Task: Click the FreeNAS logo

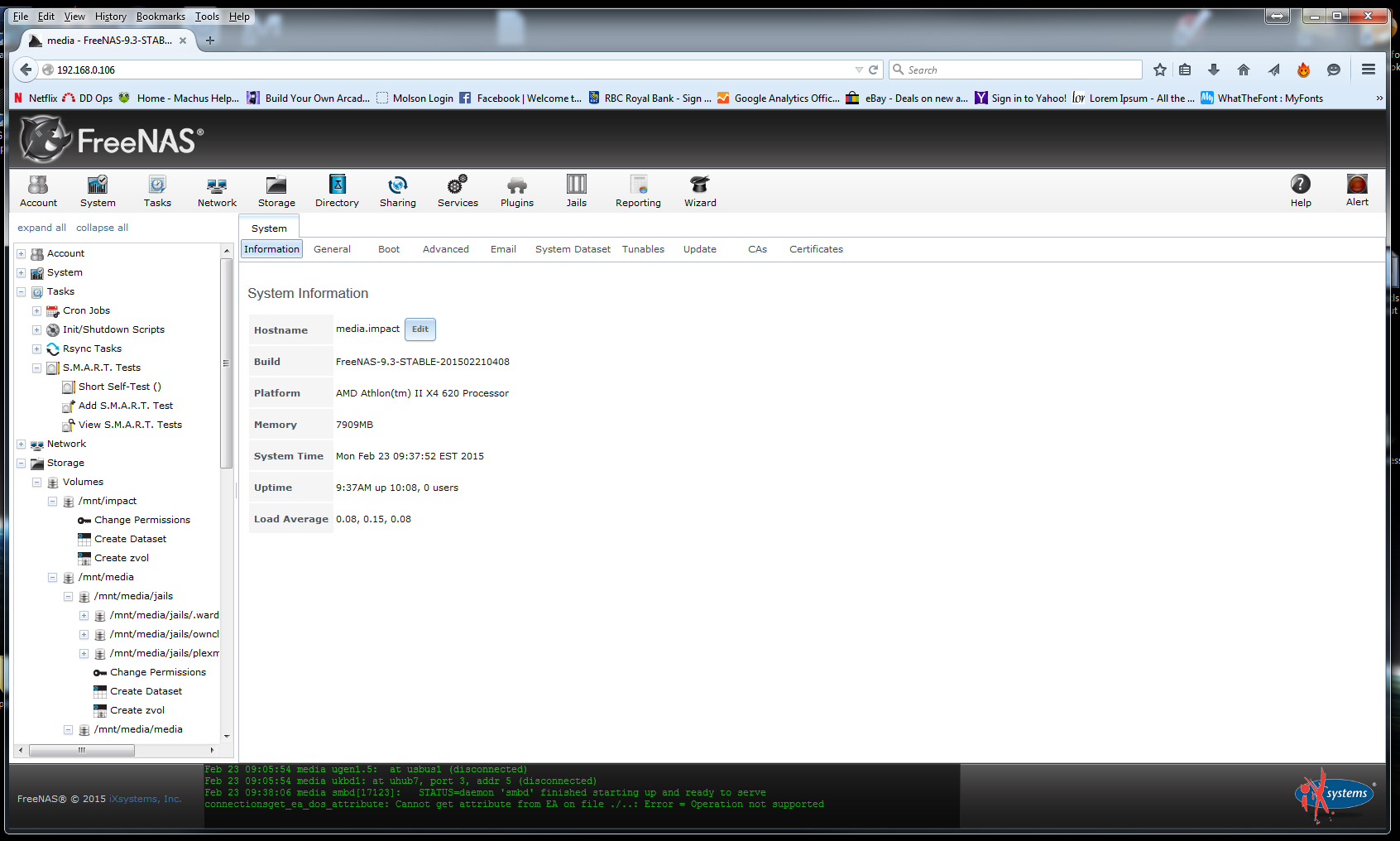Action: point(111,139)
